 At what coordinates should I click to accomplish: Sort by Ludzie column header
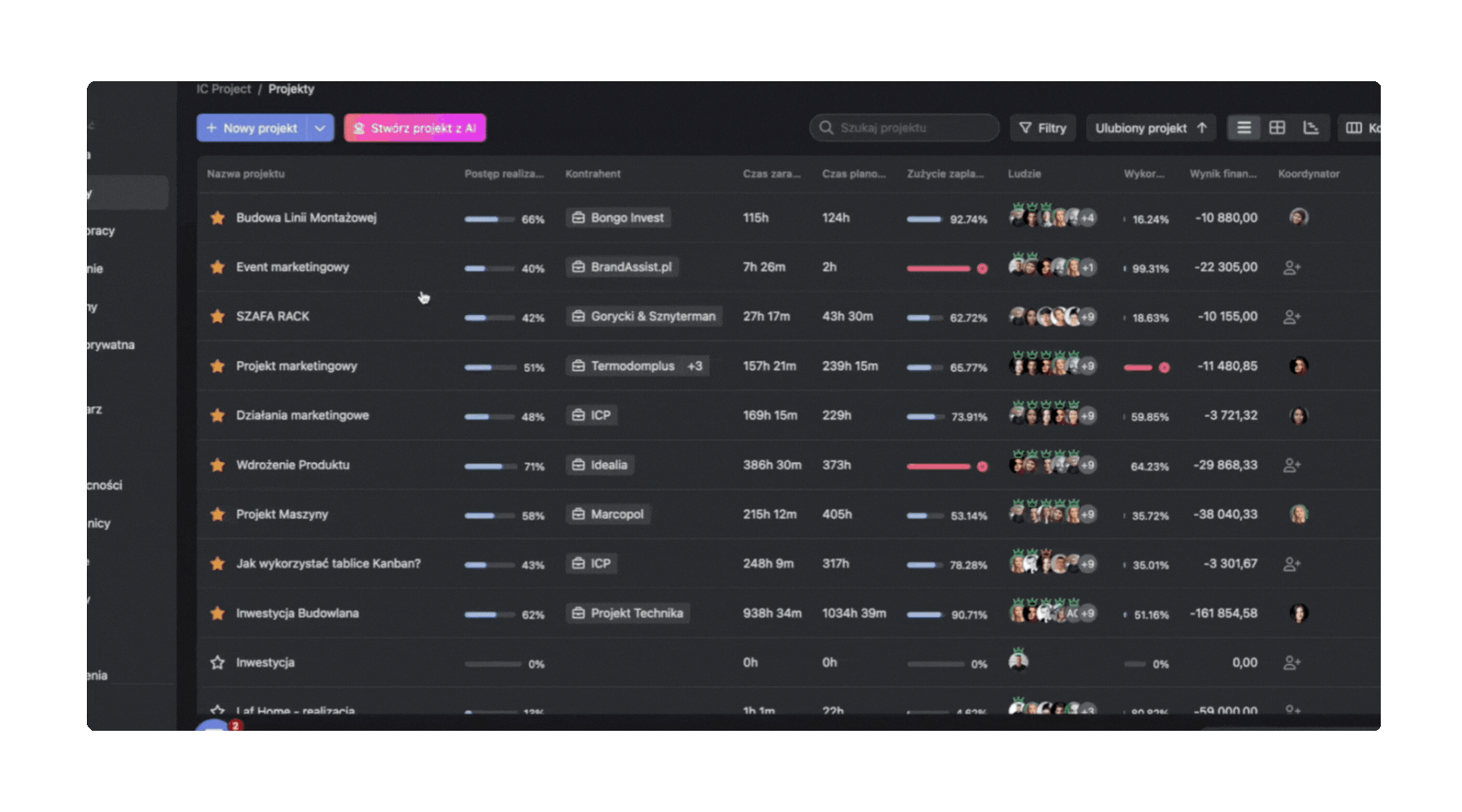click(1024, 174)
